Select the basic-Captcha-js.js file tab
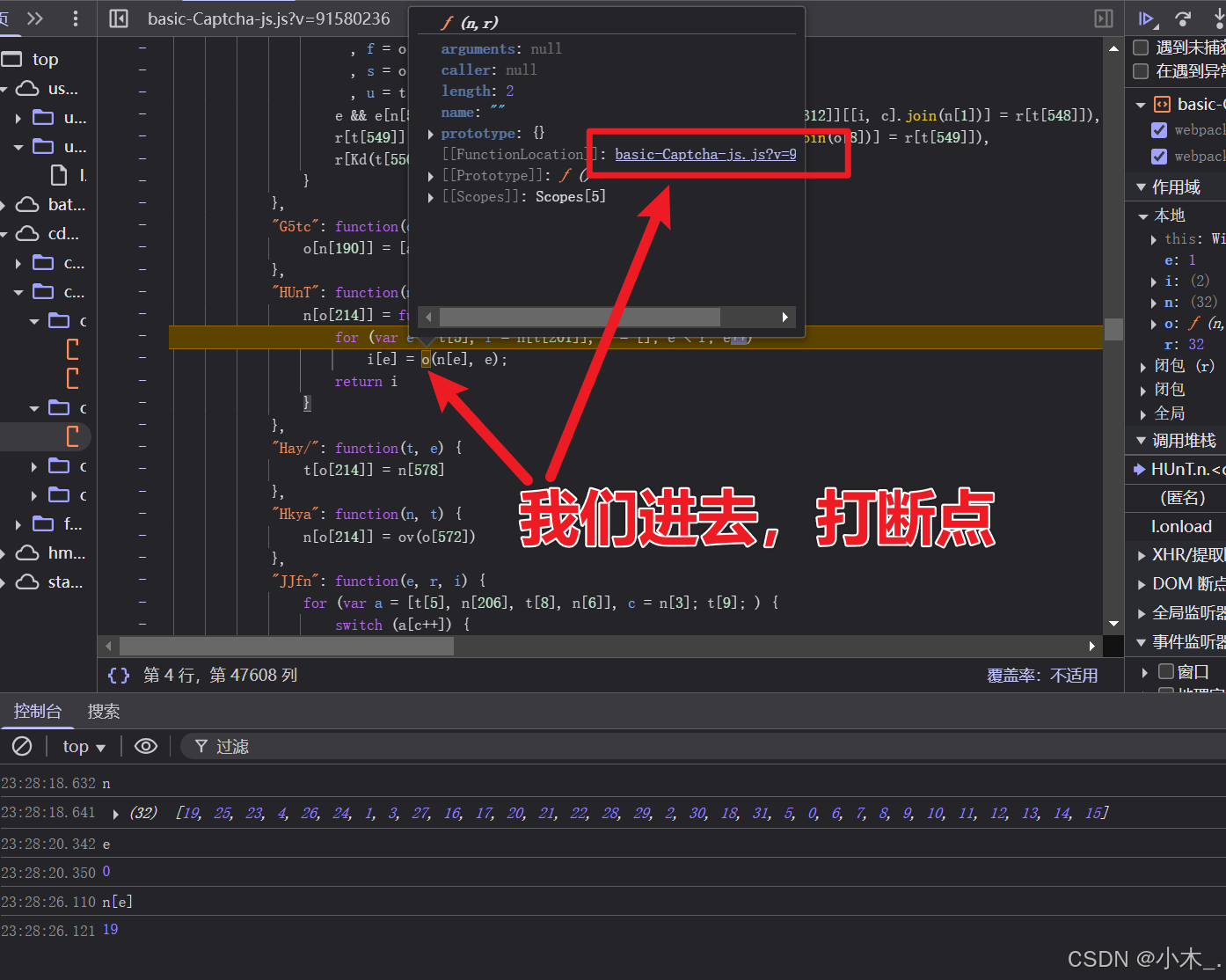Image resolution: width=1226 pixels, height=980 pixels. click(x=268, y=18)
